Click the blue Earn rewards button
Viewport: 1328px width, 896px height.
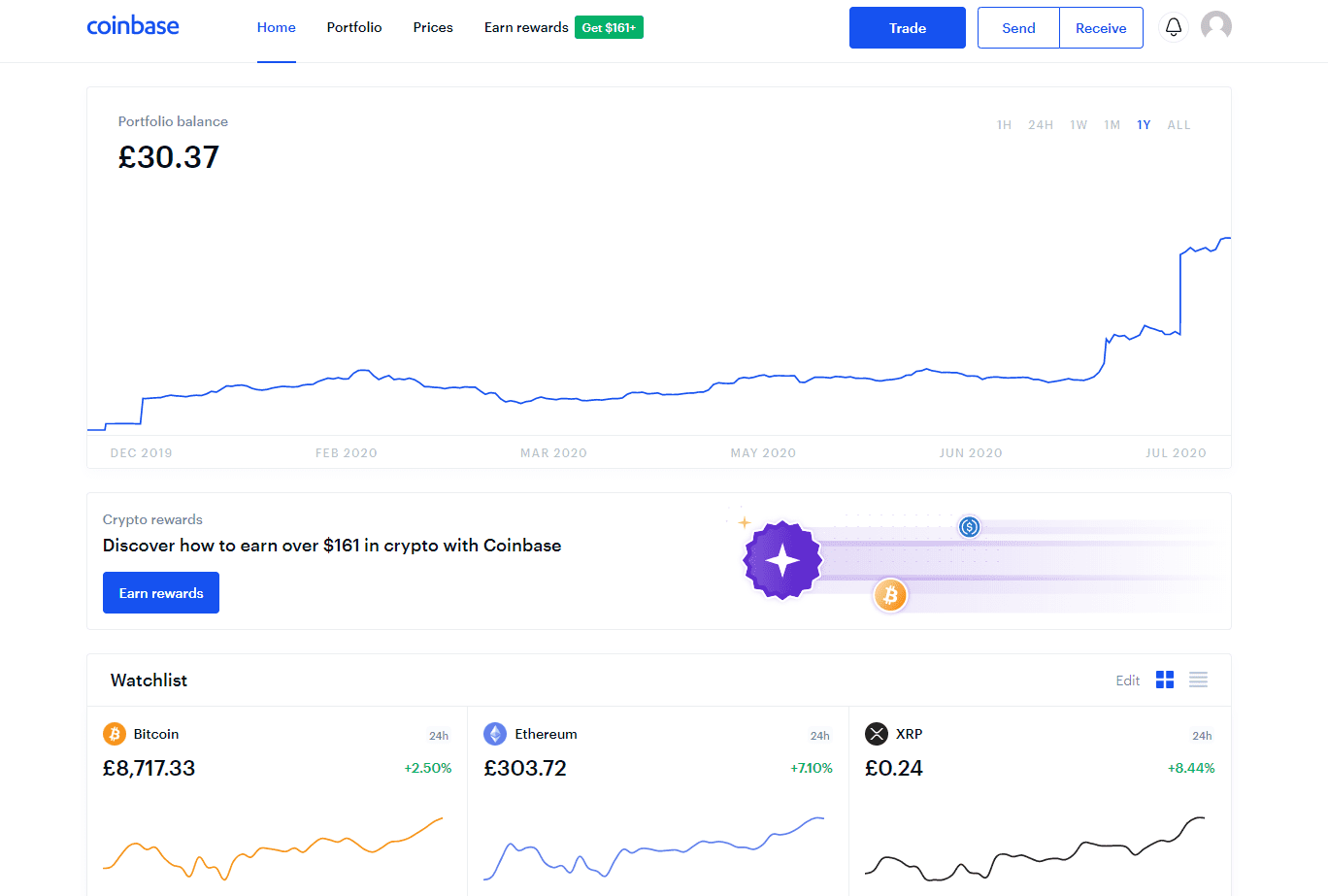tap(161, 592)
